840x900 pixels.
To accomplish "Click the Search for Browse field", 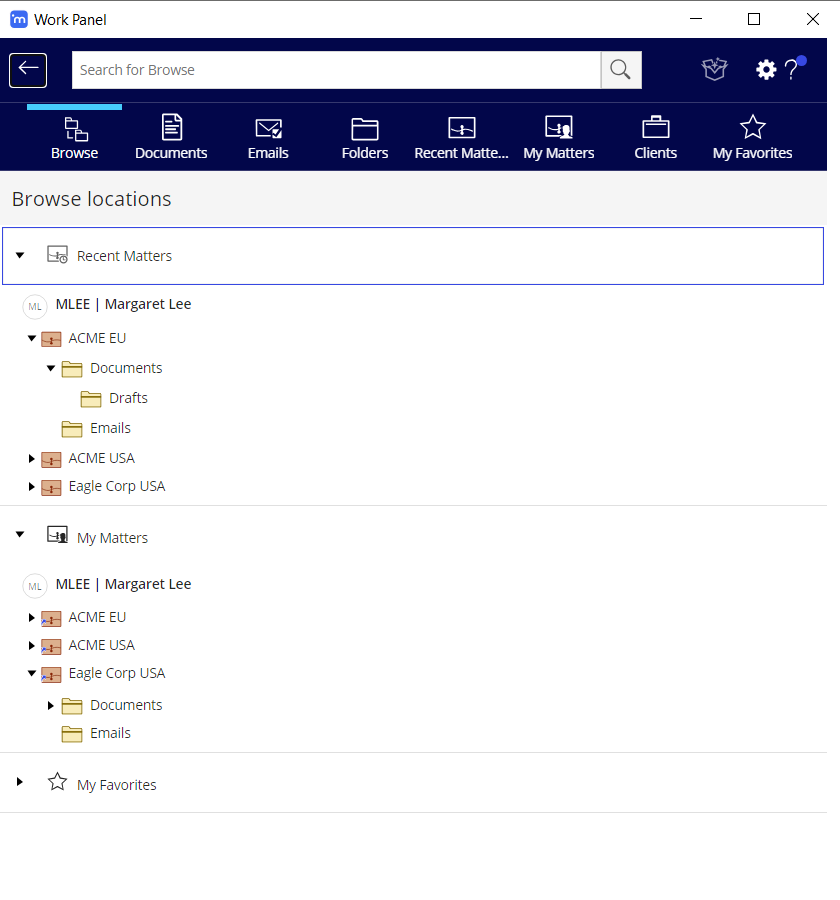I will pyautogui.click(x=336, y=70).
